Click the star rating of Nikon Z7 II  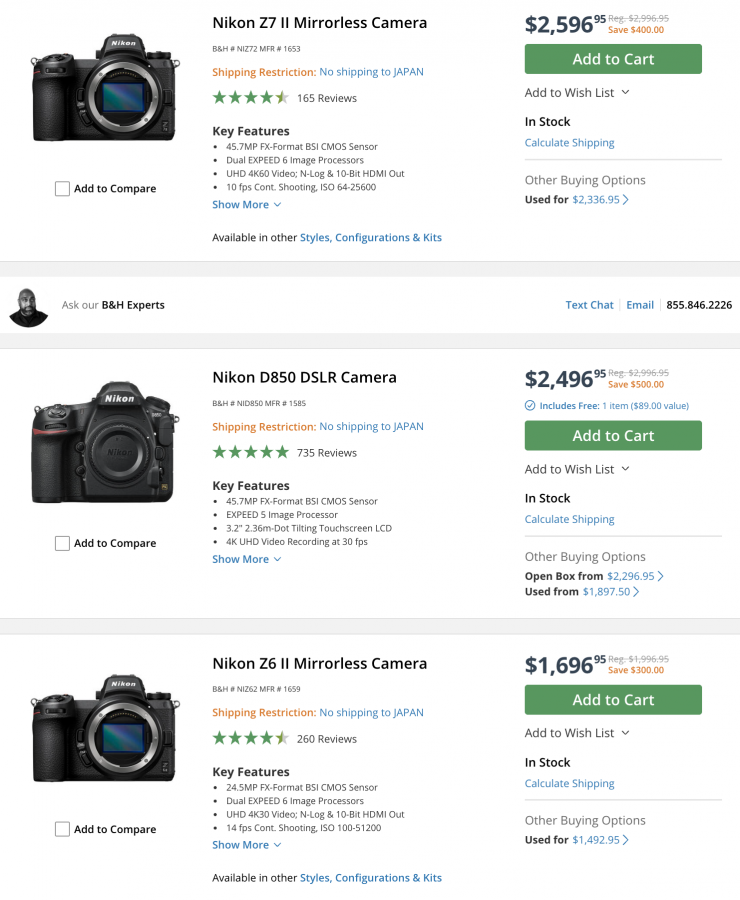coord(251,98)
